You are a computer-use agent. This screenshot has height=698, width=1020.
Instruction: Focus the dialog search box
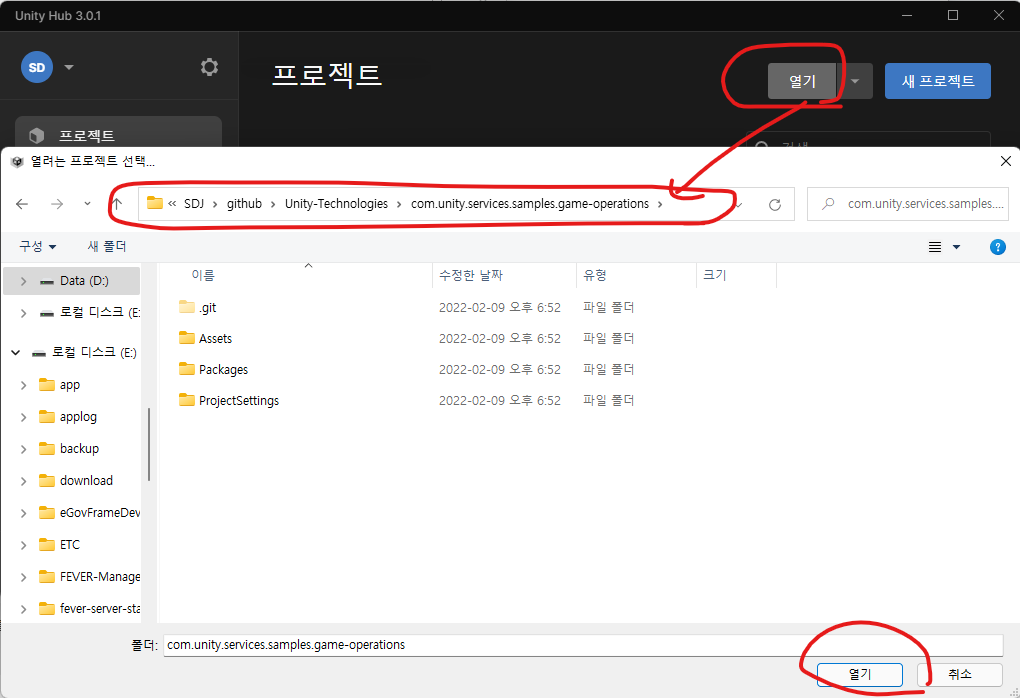pos(907,204)
